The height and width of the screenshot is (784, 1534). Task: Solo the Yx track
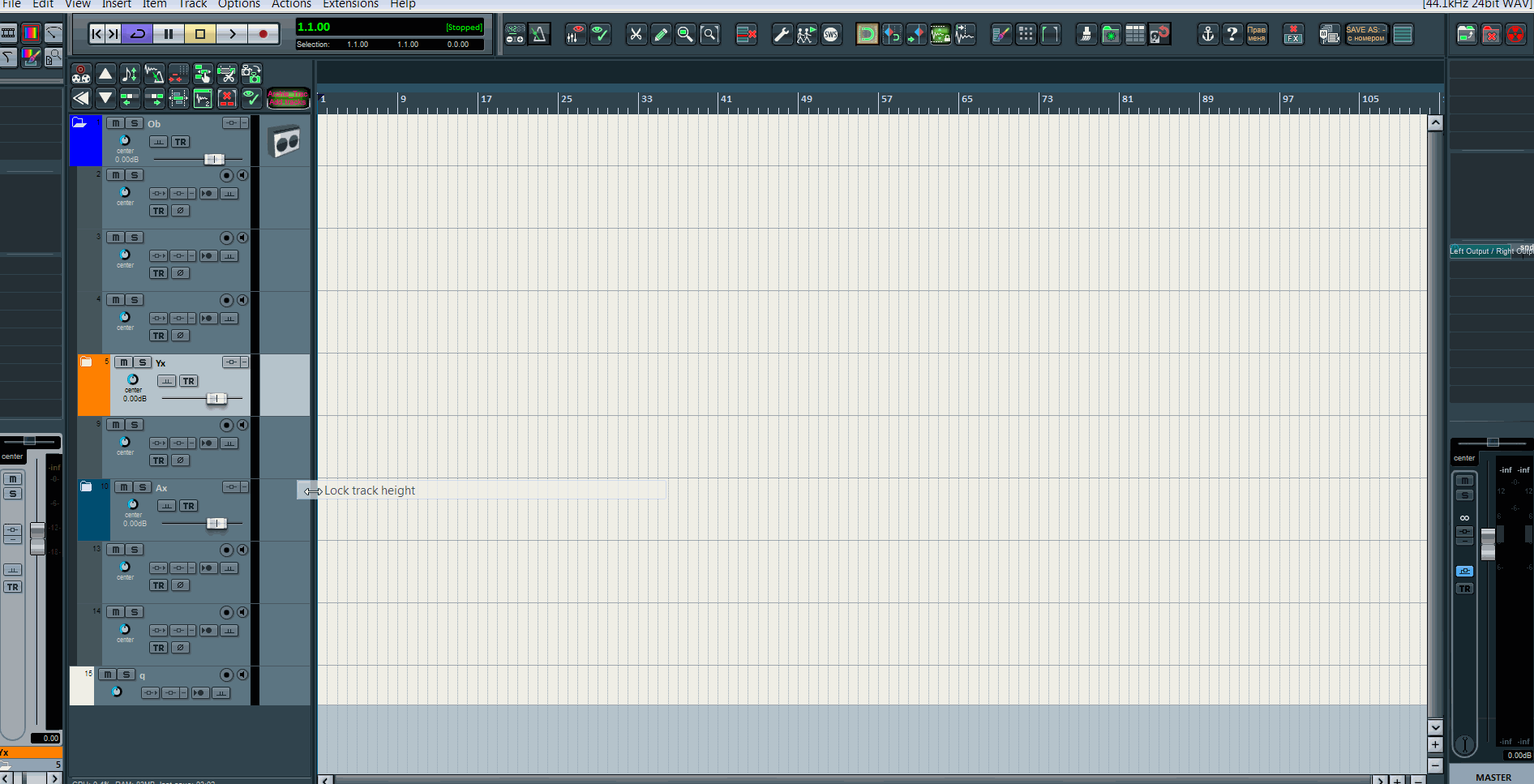(x=143, y=362)
